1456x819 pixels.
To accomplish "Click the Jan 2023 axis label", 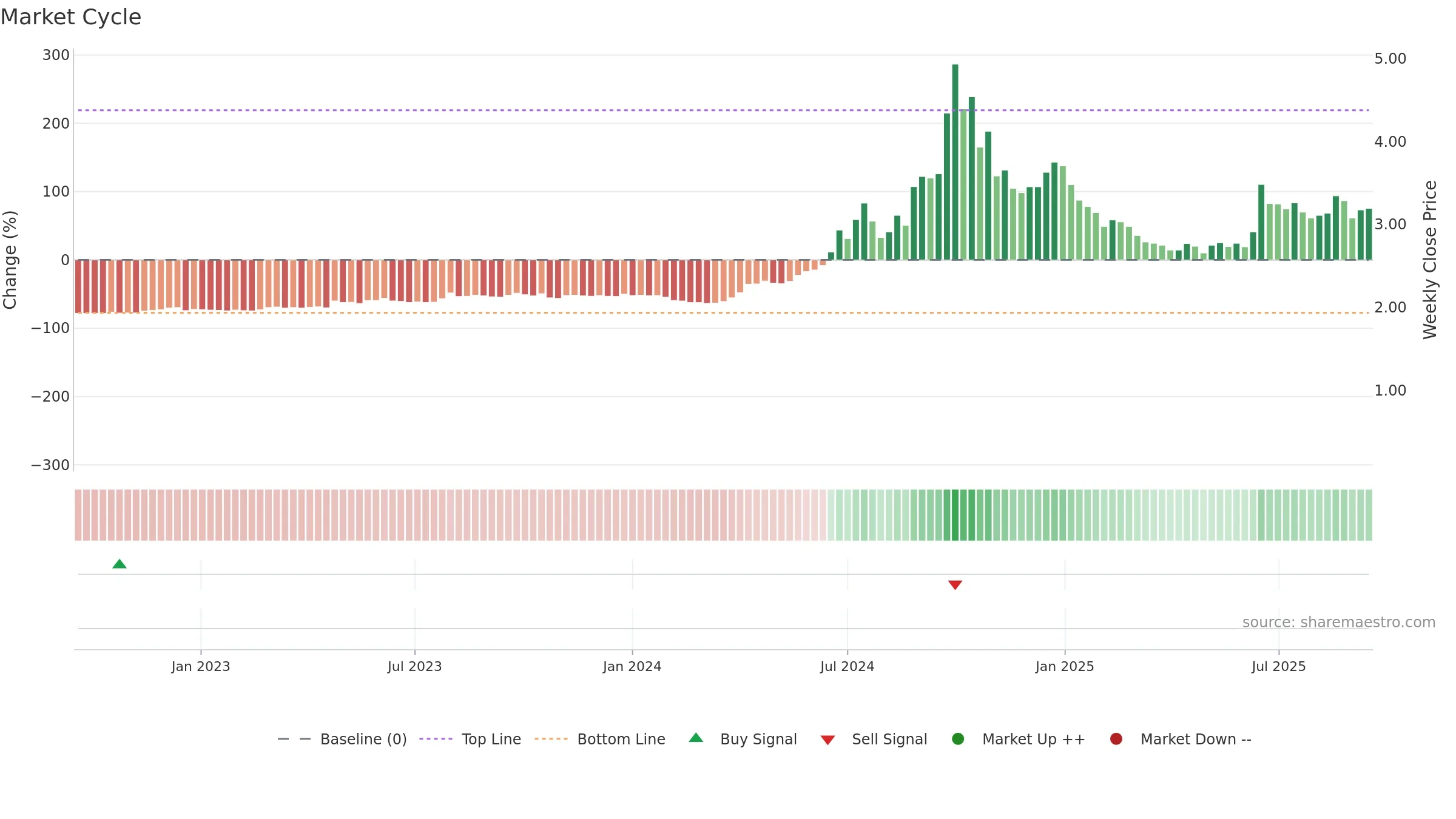I will click(201, 666).
